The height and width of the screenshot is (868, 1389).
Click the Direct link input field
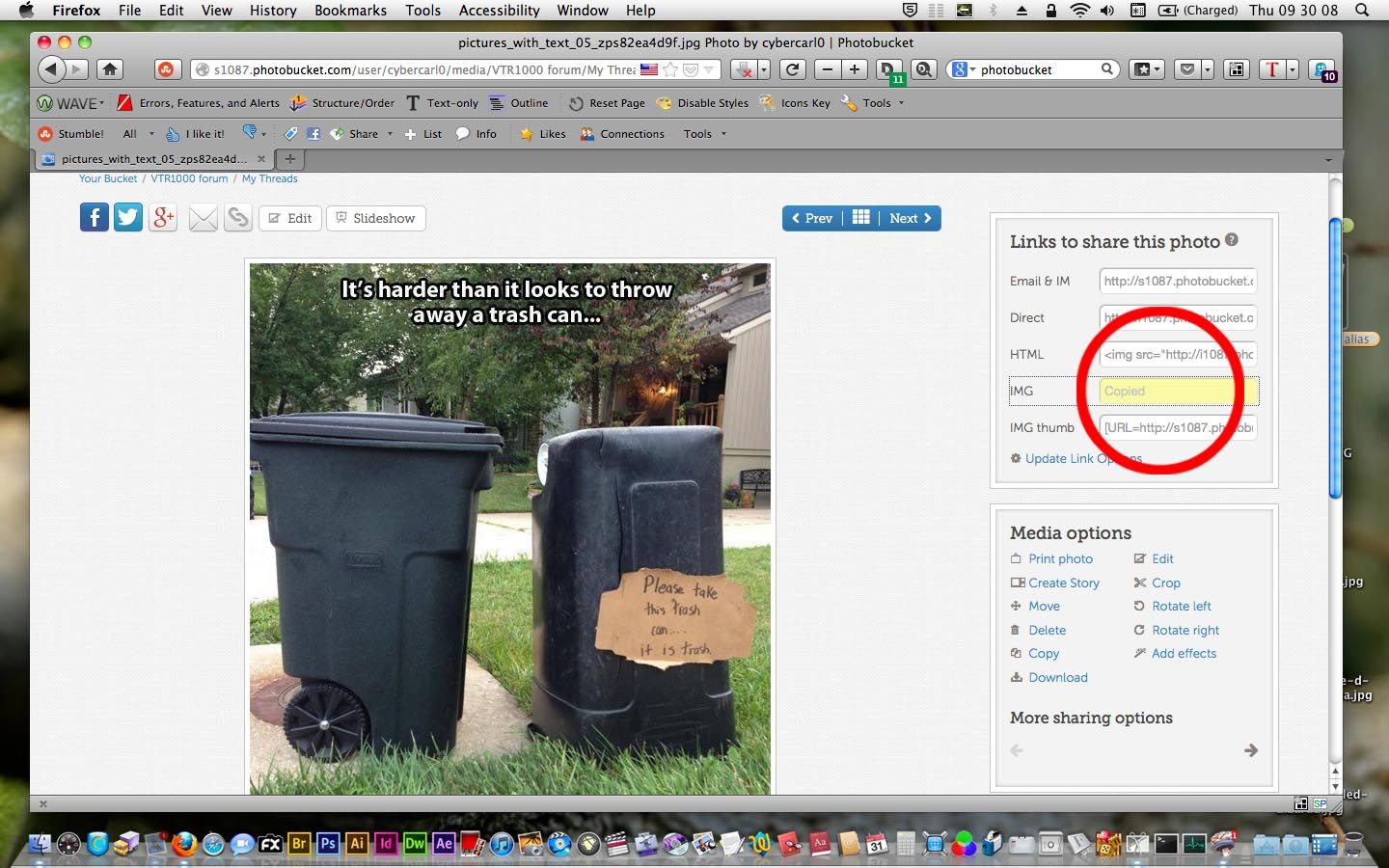(1178, 317)
